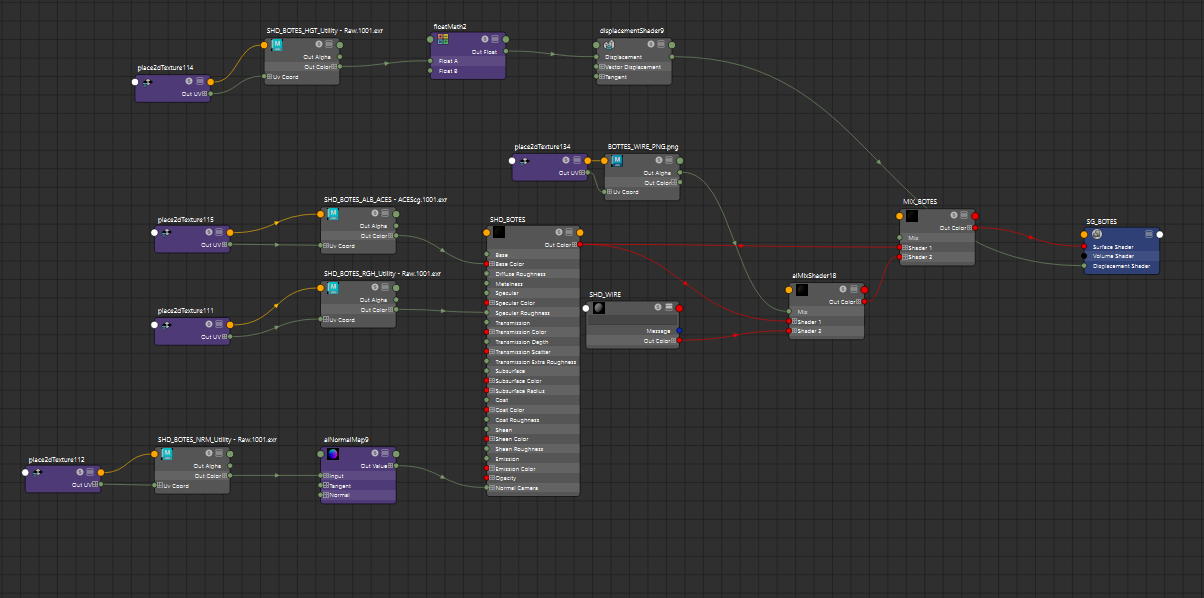Viewport: 1204px width, 598px height.
Task: Click the Mix input of aiMixShader18
Action: [x=790, y=311]
